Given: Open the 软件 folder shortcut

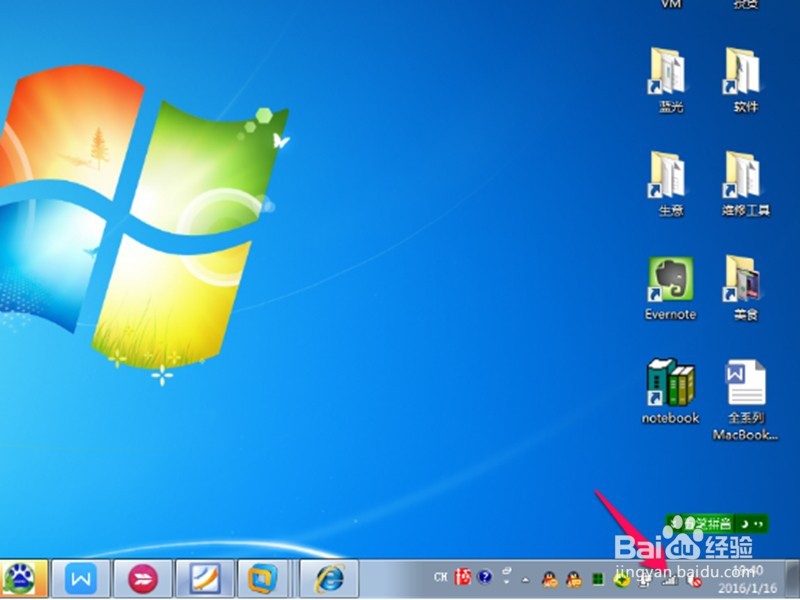Looking at the screenshot, I should click(x=744, y=80).
